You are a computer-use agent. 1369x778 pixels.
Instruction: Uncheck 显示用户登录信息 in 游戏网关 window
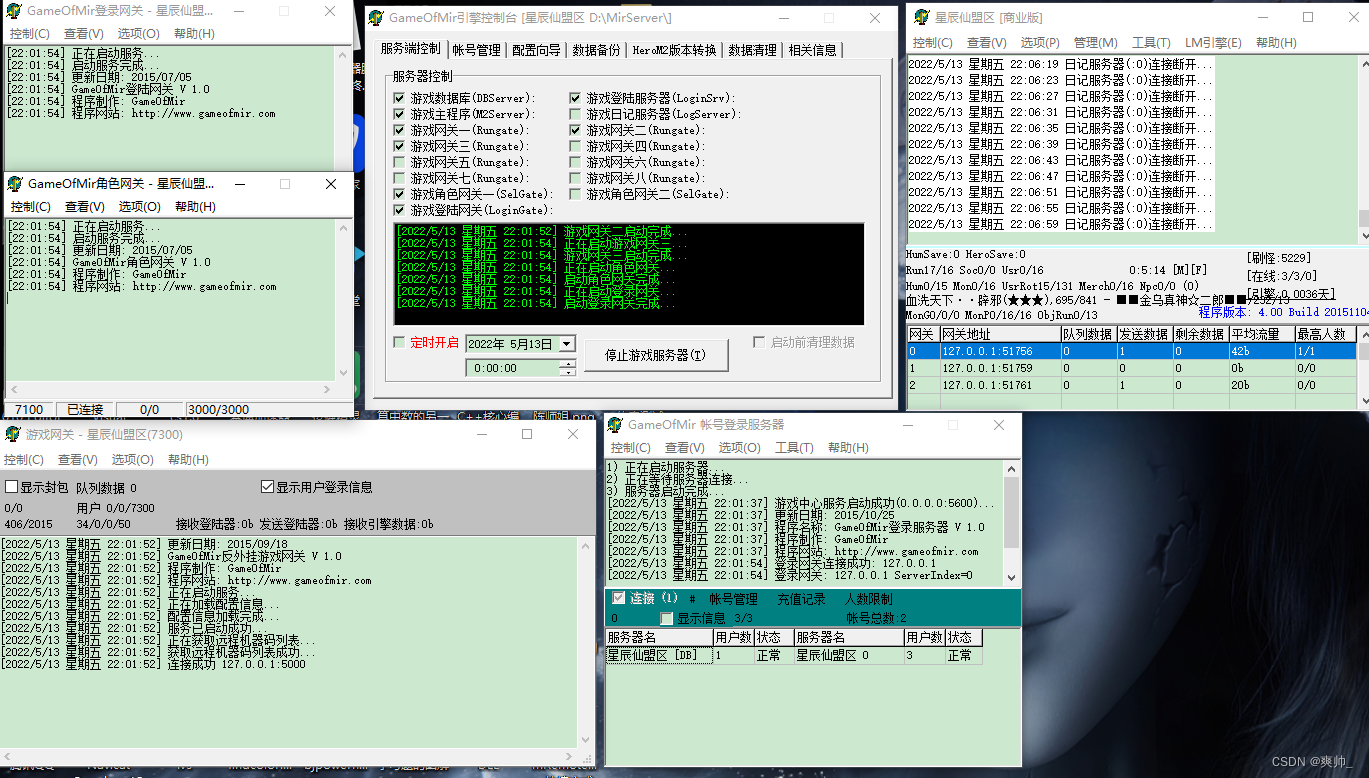(x=267, y=487)
